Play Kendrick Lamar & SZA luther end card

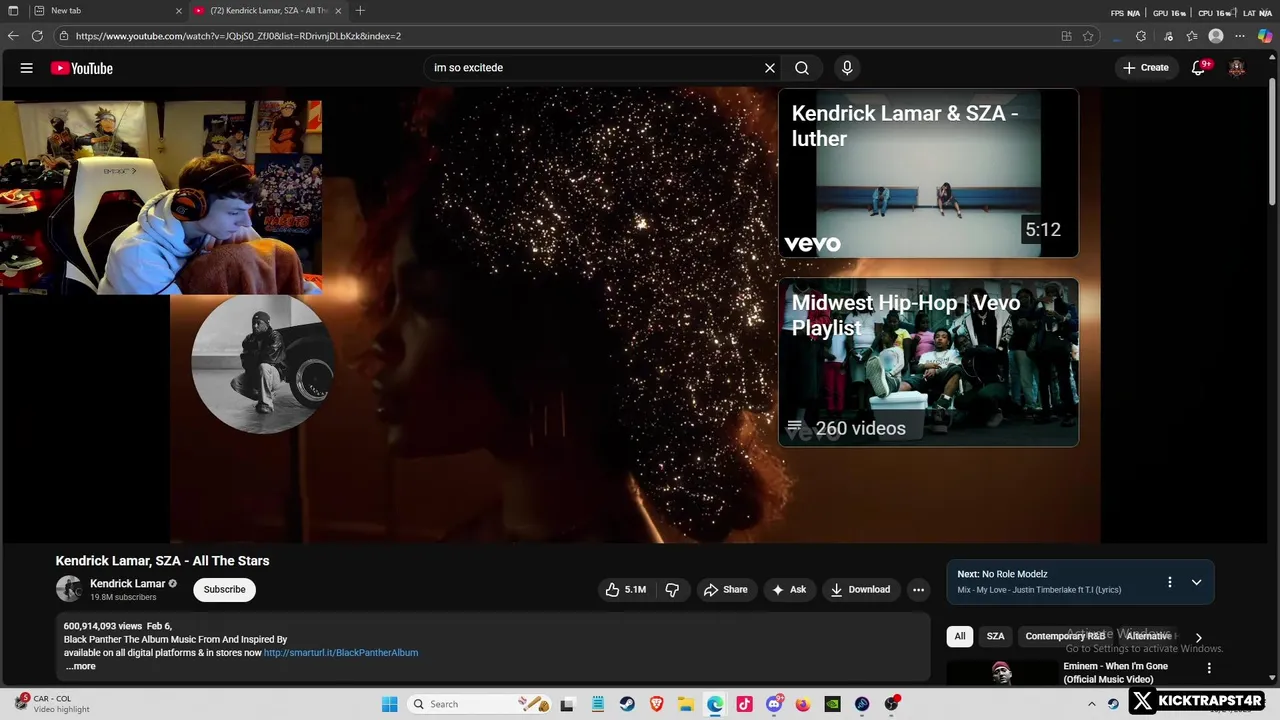928,173
